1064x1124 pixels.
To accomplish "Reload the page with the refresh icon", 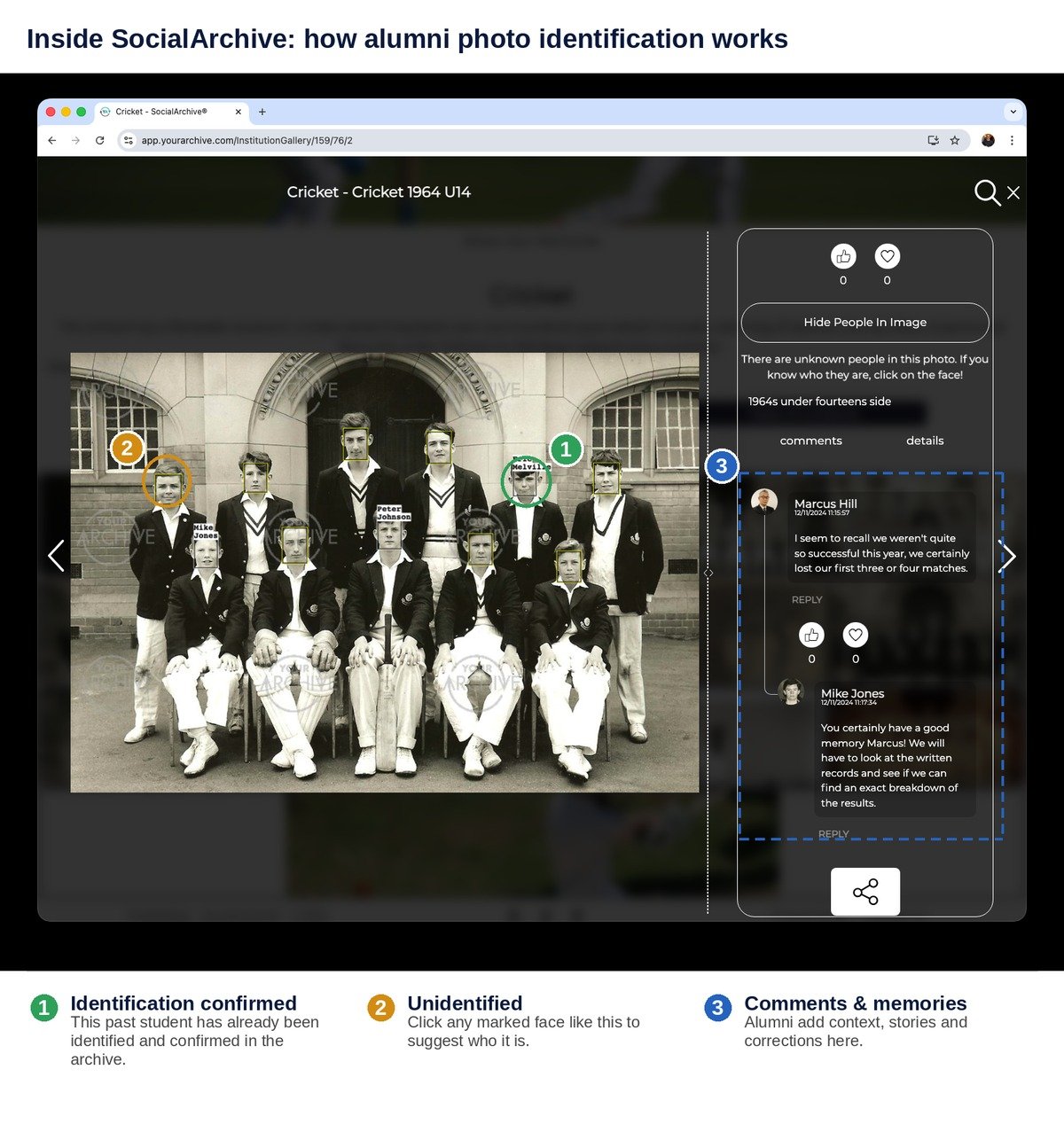I will coord(100,140).
